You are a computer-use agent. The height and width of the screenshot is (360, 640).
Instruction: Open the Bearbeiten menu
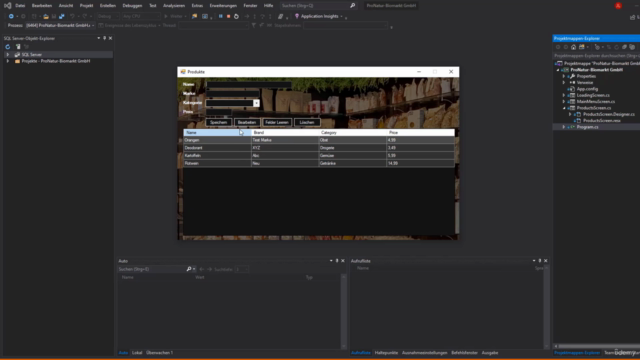42,6
